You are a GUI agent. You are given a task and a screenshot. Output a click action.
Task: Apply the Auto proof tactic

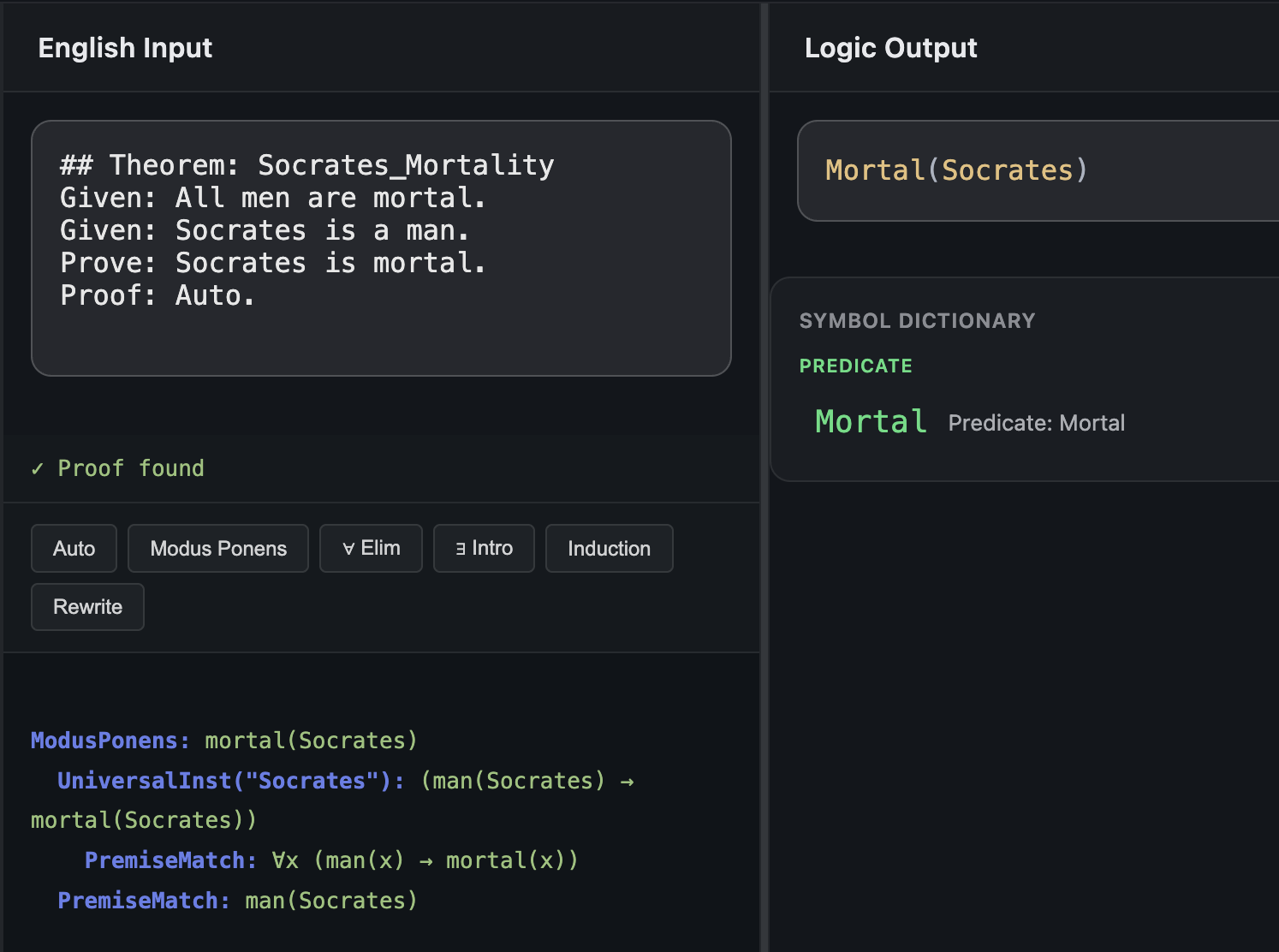[73, 548]
